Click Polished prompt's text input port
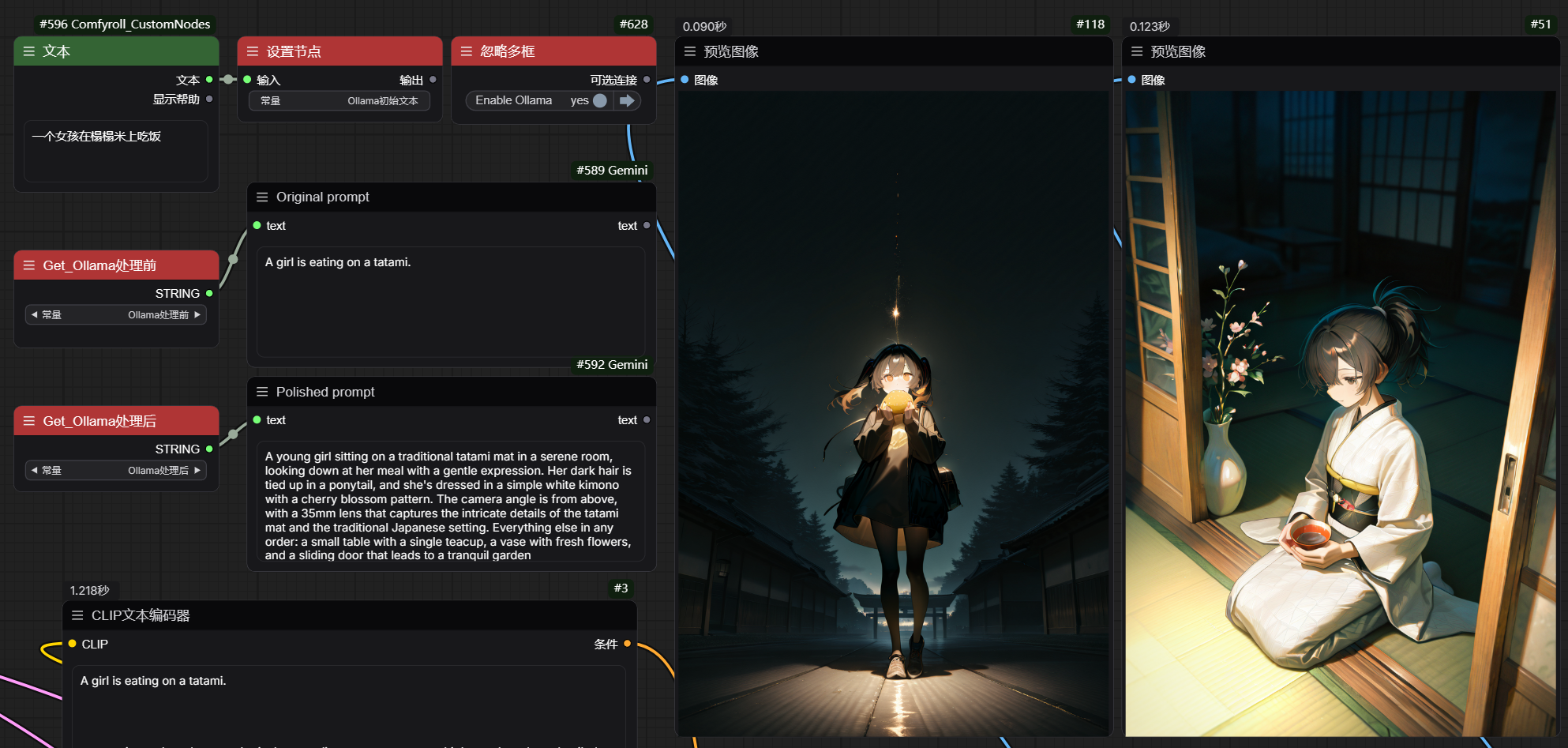The image size is (1568, 748). click(257, 420)
